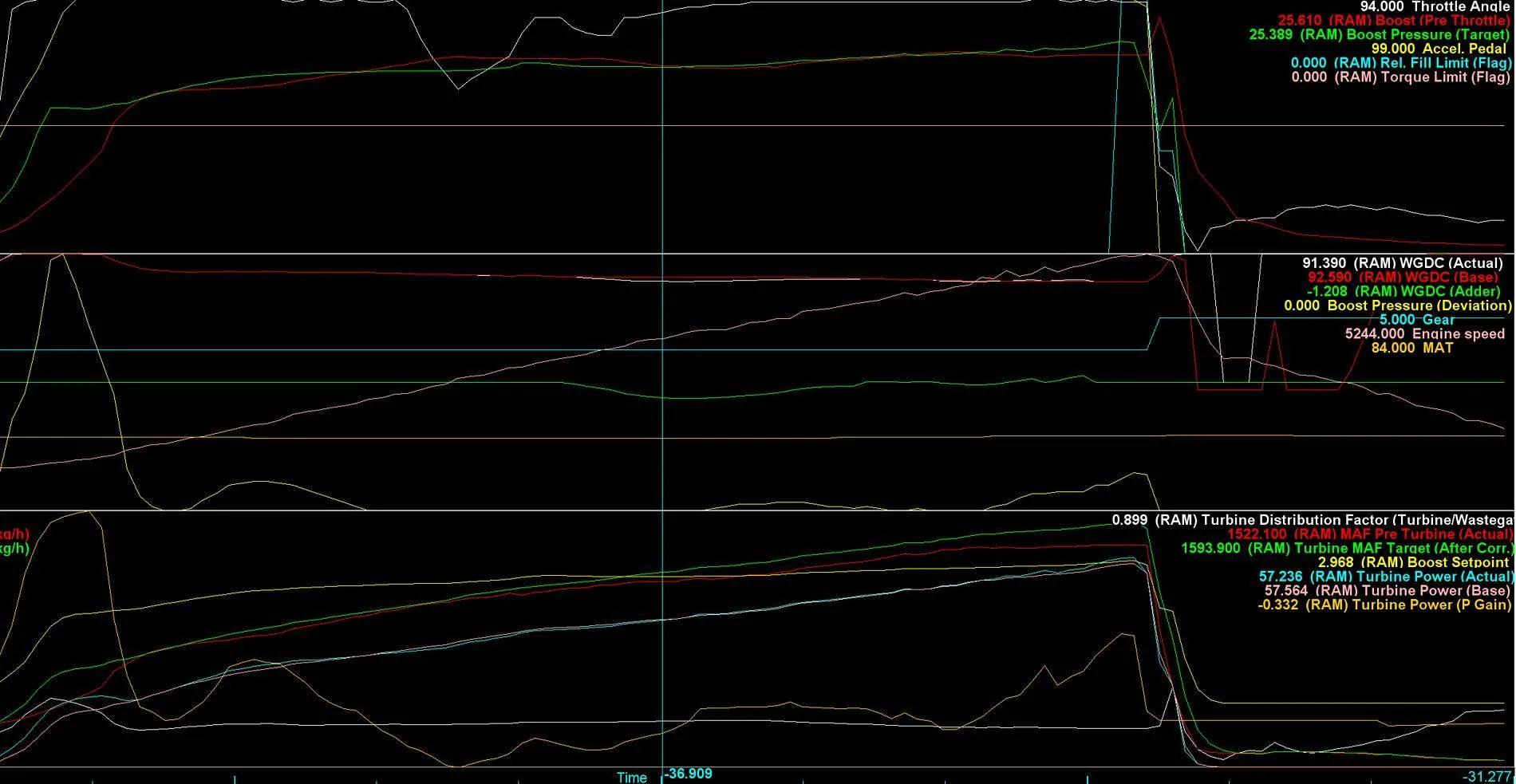
Task: Click the WGDC (Adder) legend entry
Action: 1403,292
